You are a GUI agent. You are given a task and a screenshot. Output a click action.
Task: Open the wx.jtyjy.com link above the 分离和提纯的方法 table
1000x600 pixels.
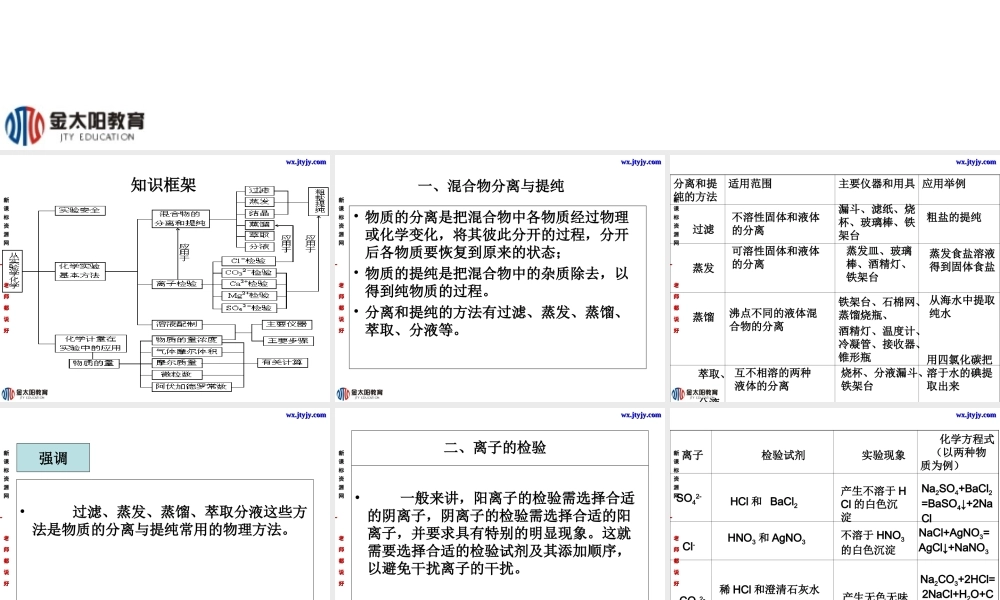click(976, 162)
